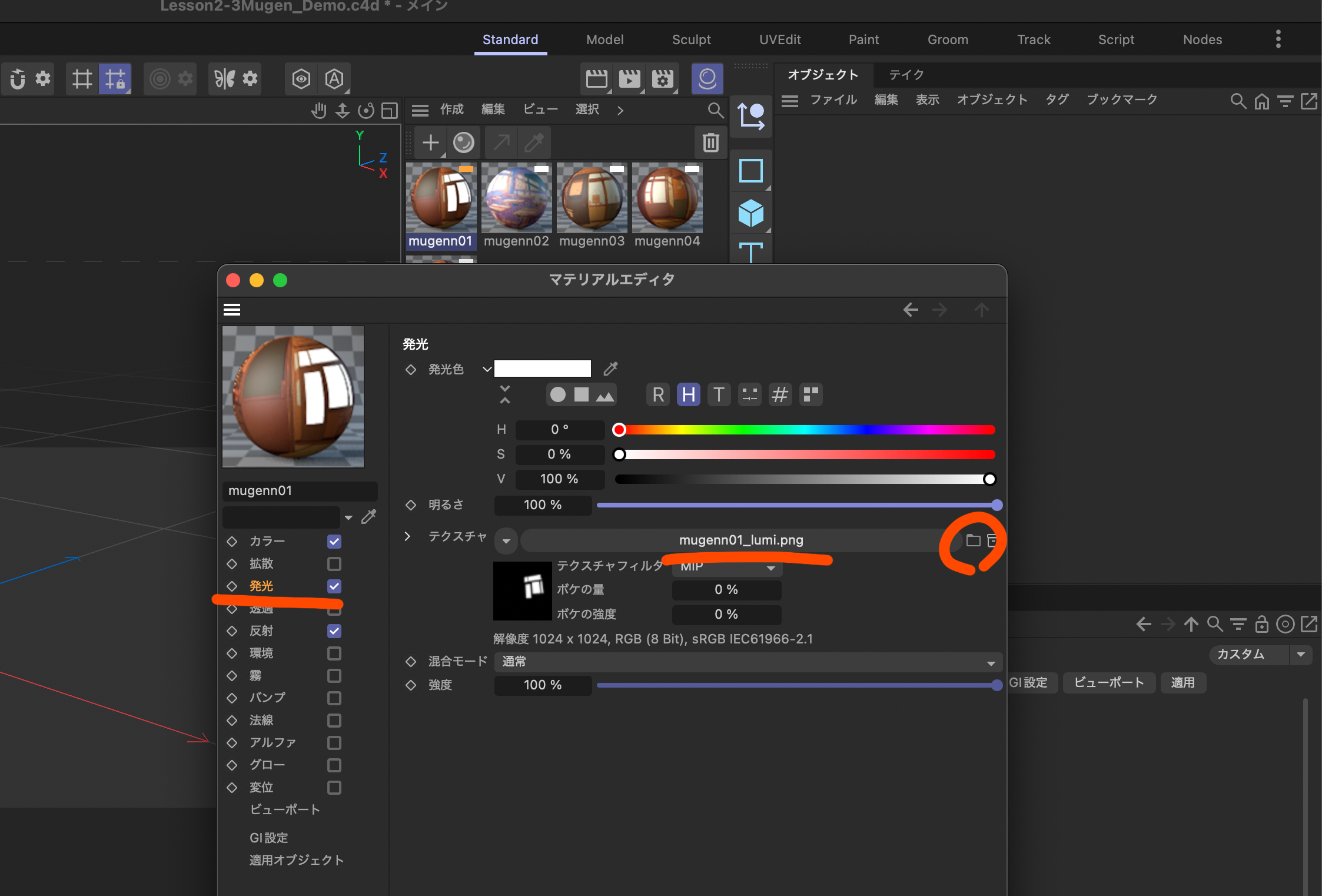Enable the 拡散 channel checkbox
The image size is (1322, 896).
point(334,564)
